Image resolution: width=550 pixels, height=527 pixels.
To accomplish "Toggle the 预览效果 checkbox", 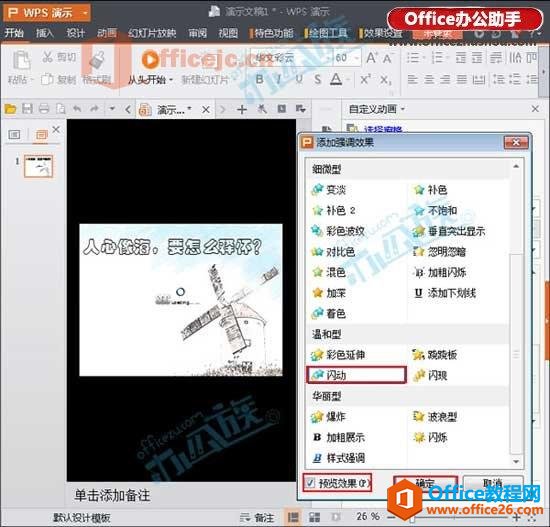I will (310, 483).
